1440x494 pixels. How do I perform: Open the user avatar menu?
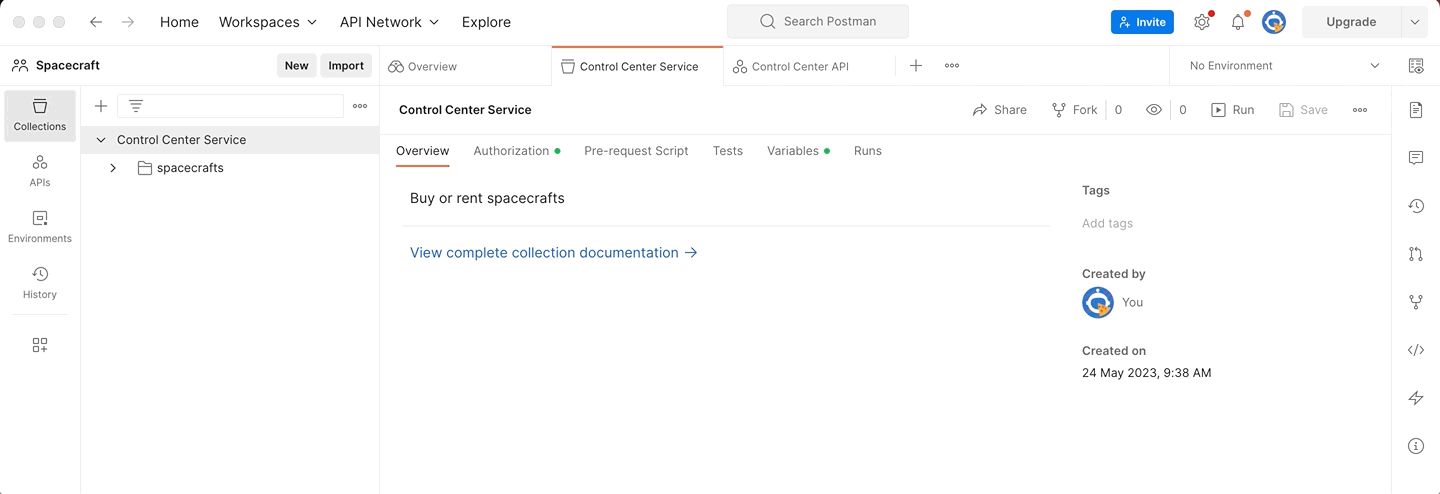[1273, 22]
